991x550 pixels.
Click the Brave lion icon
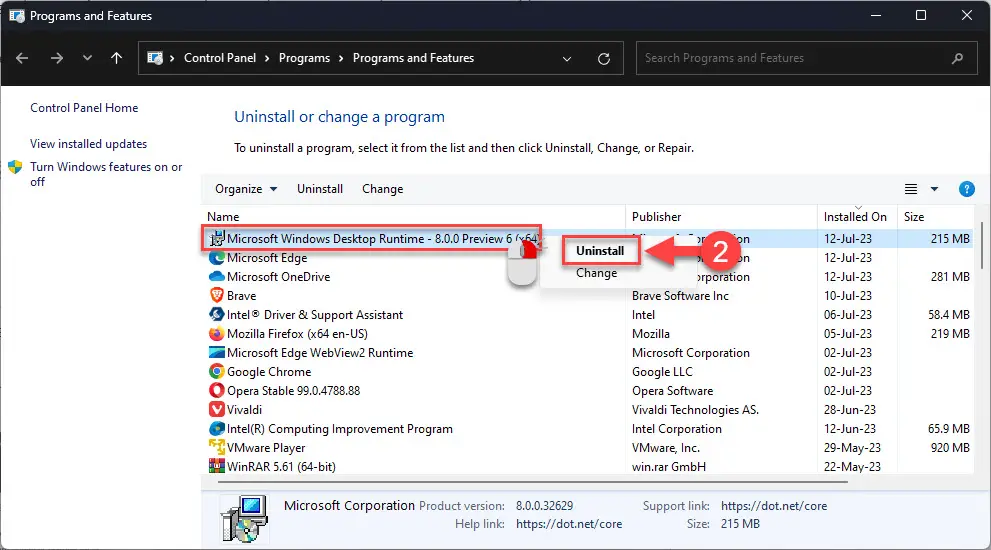coord(217,295)
